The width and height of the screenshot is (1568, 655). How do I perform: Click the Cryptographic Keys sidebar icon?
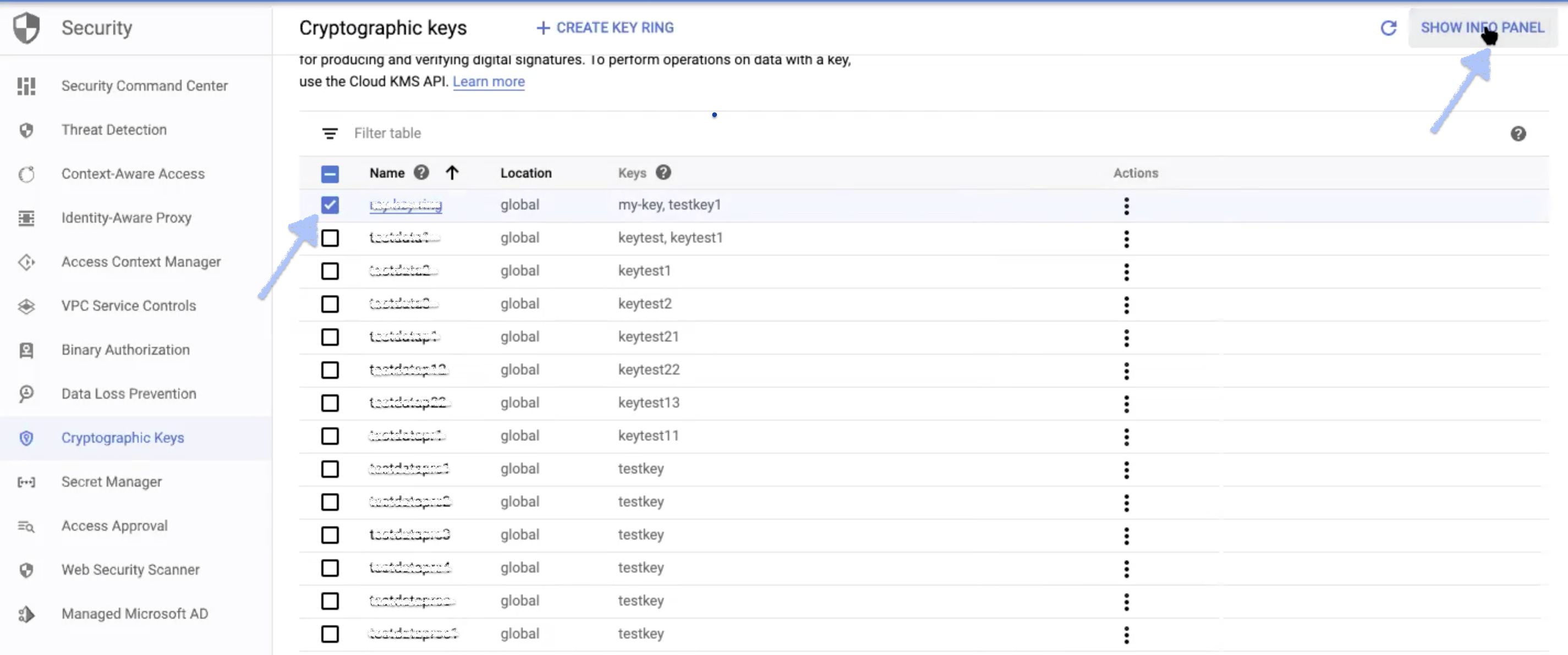point(26,438)
